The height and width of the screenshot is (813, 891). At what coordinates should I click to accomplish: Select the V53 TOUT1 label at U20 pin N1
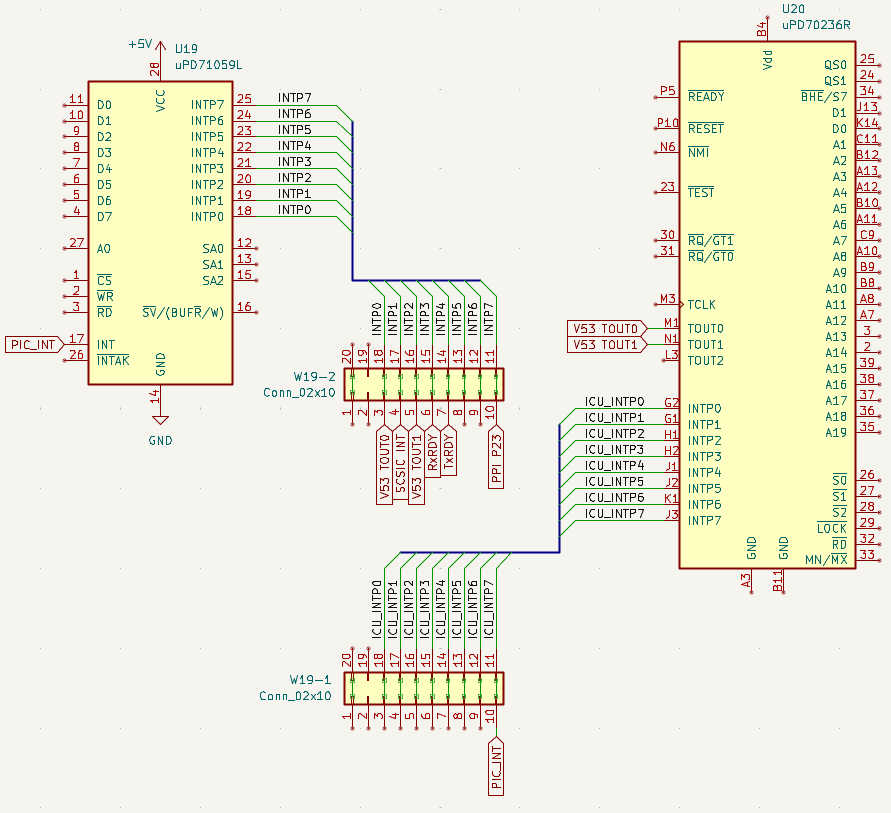606,345
